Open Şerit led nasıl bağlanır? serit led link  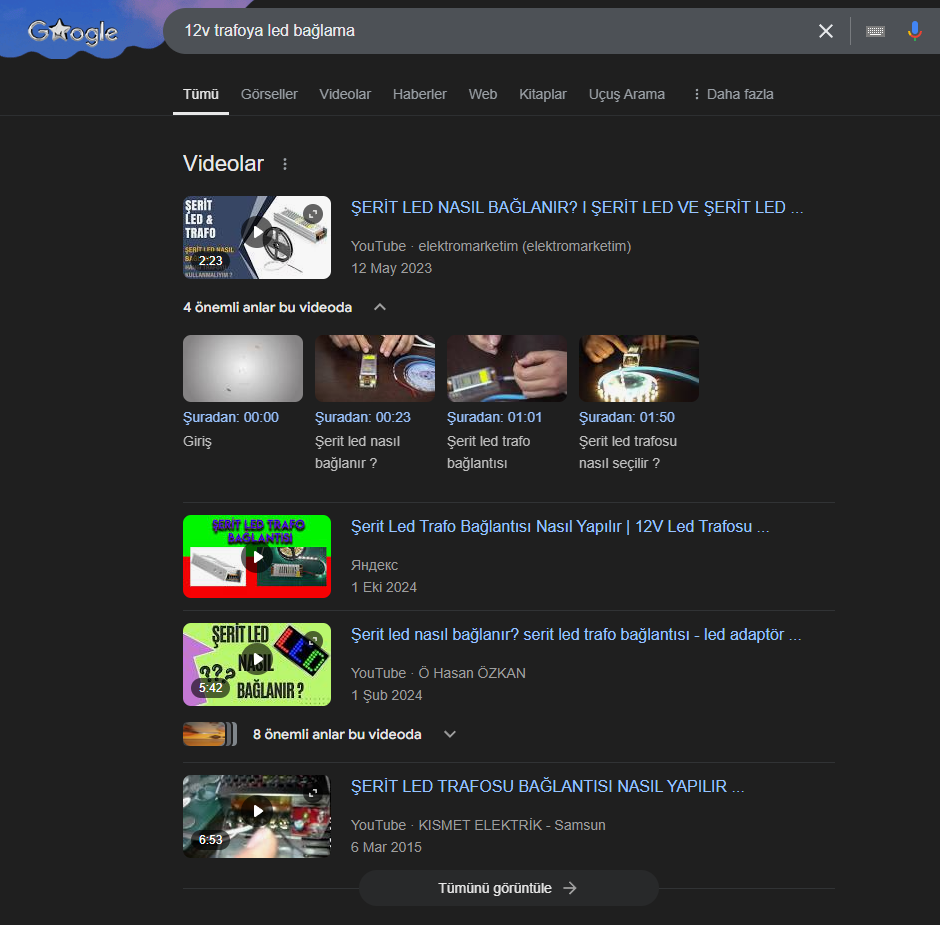point(576,634)
